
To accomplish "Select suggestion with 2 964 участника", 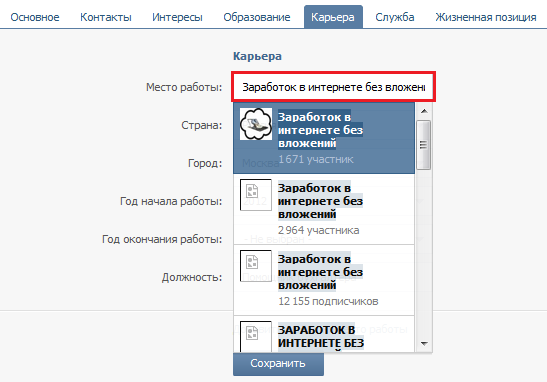I will (x=324, y=209).
